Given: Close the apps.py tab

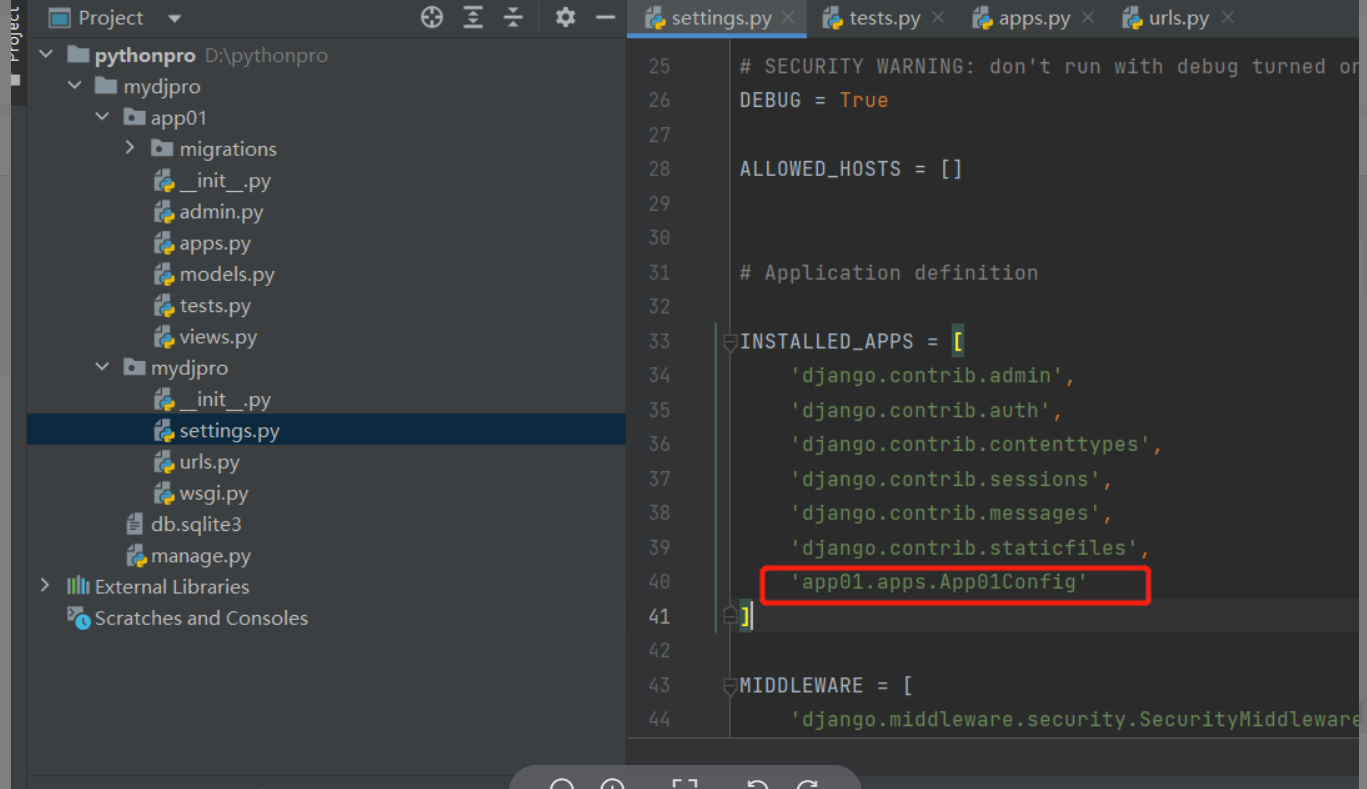Looking at the screenshot, I should coord(1088,18).
